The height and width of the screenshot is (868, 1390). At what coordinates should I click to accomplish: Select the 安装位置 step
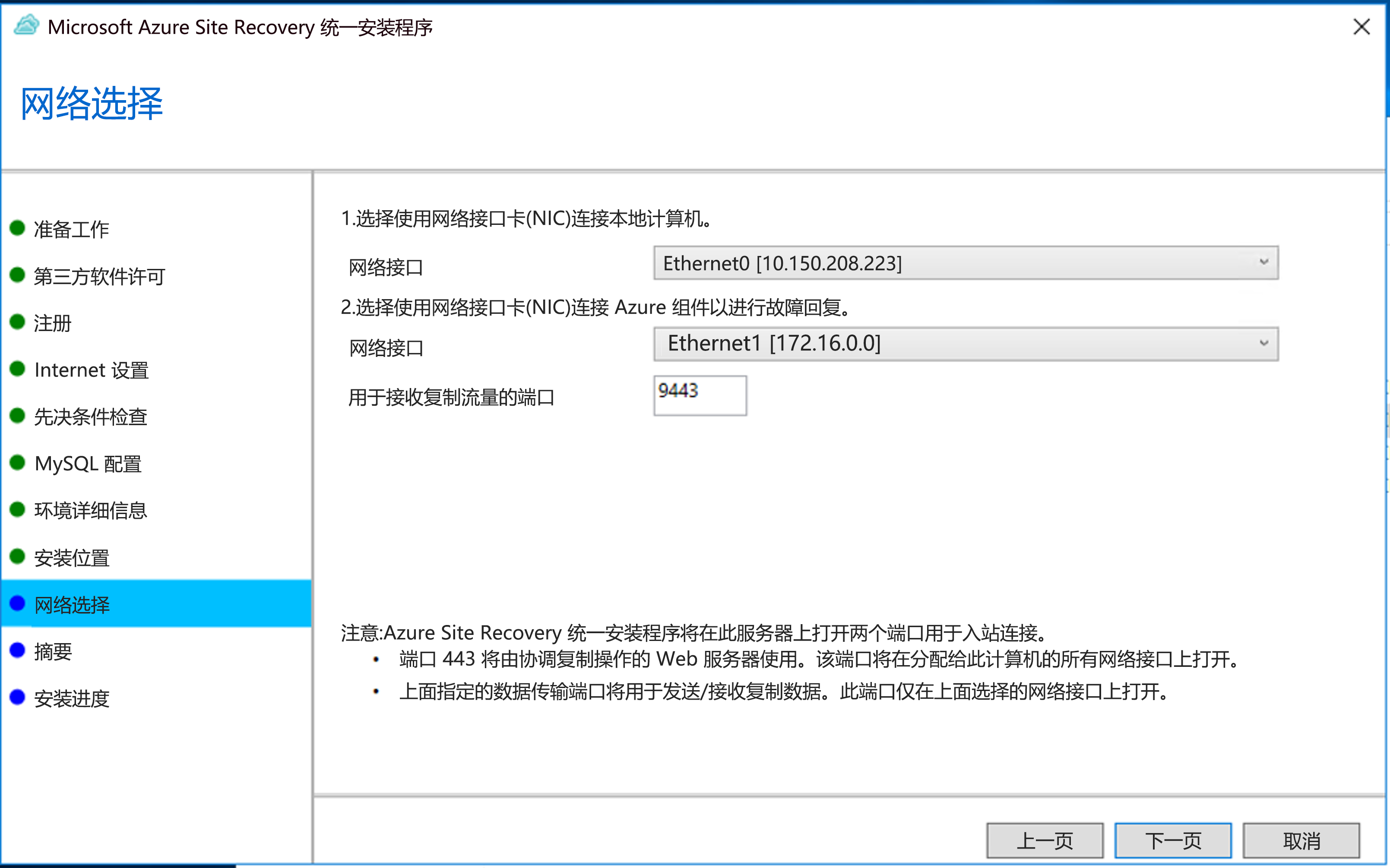point(72,557)
